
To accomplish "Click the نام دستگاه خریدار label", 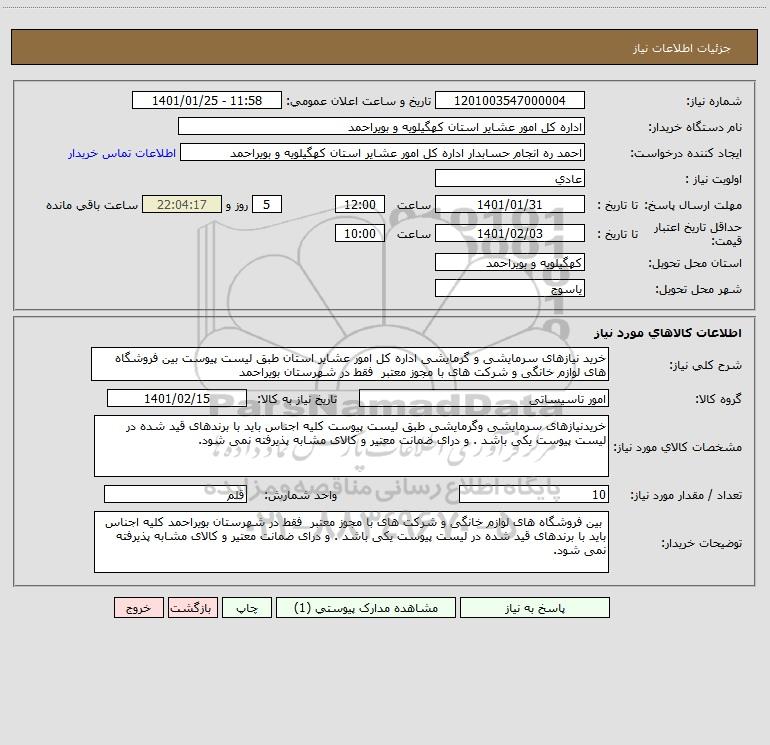I will 695,127.
